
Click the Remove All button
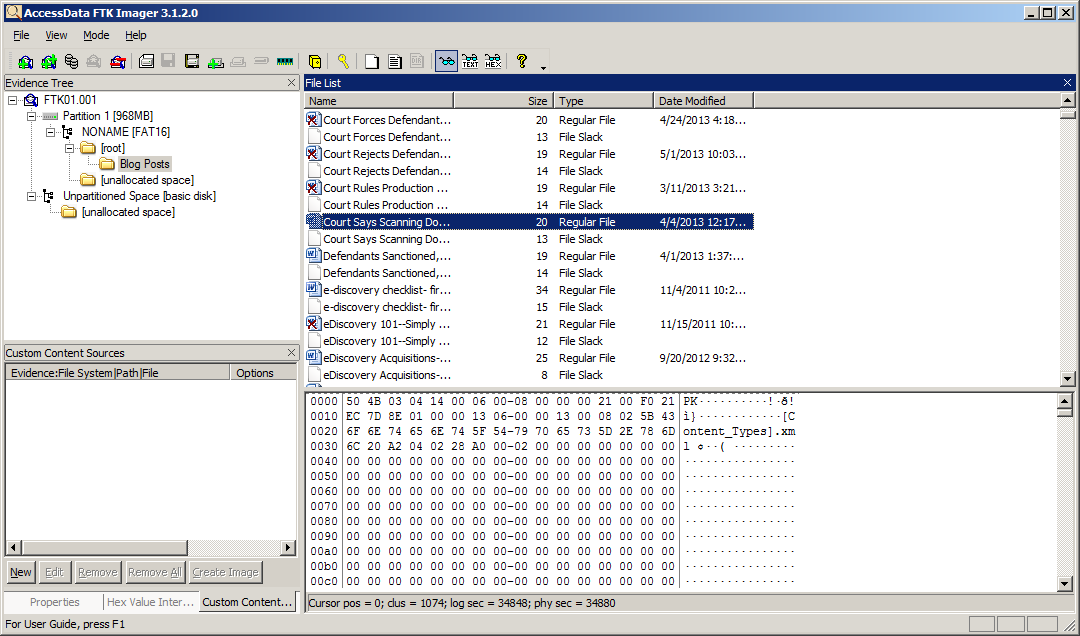click(155, 572)
